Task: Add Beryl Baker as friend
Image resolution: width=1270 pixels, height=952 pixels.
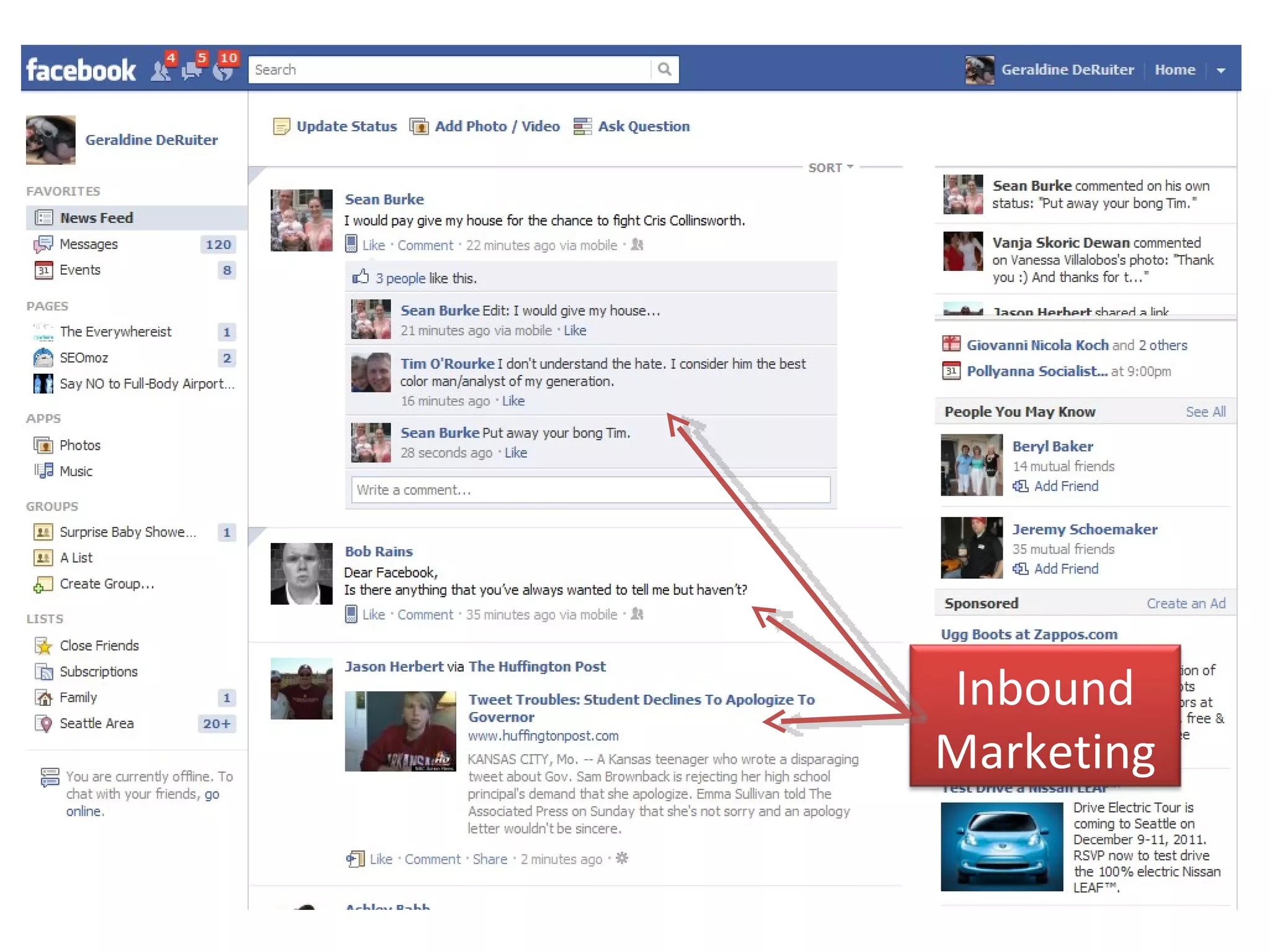Action: tap(1066, 487)
